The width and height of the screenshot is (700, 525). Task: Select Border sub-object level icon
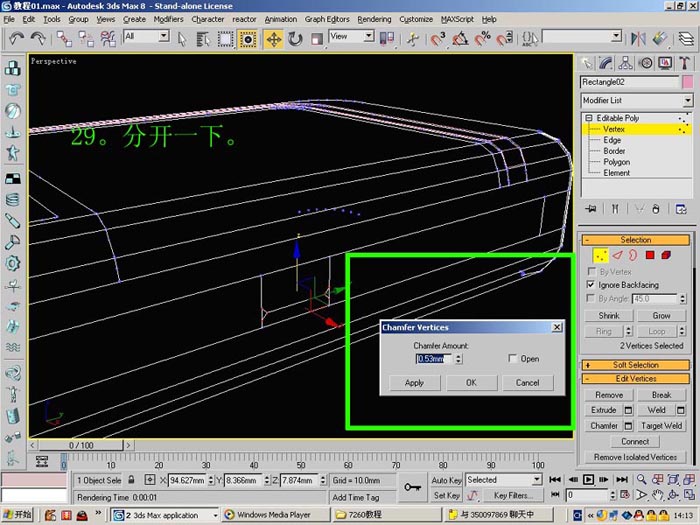coord(633,255)
